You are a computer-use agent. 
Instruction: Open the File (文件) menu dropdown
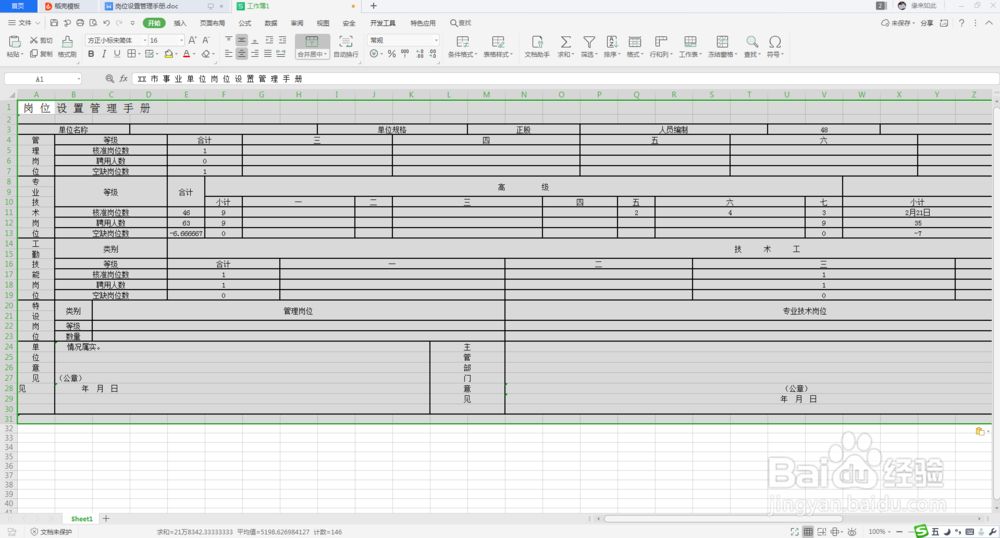click(x=24, y=23)
